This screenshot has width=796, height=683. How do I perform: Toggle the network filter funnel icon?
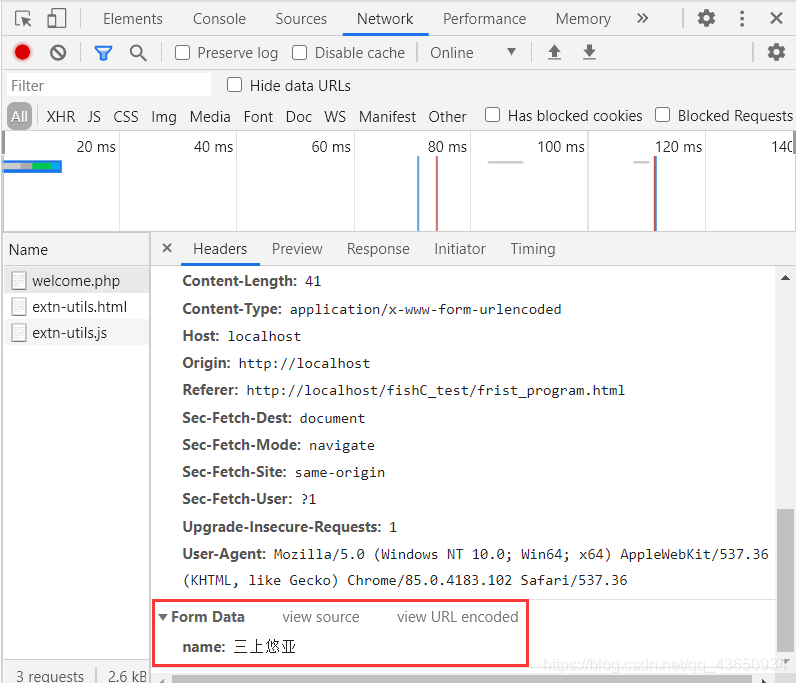tap(103, 52)
